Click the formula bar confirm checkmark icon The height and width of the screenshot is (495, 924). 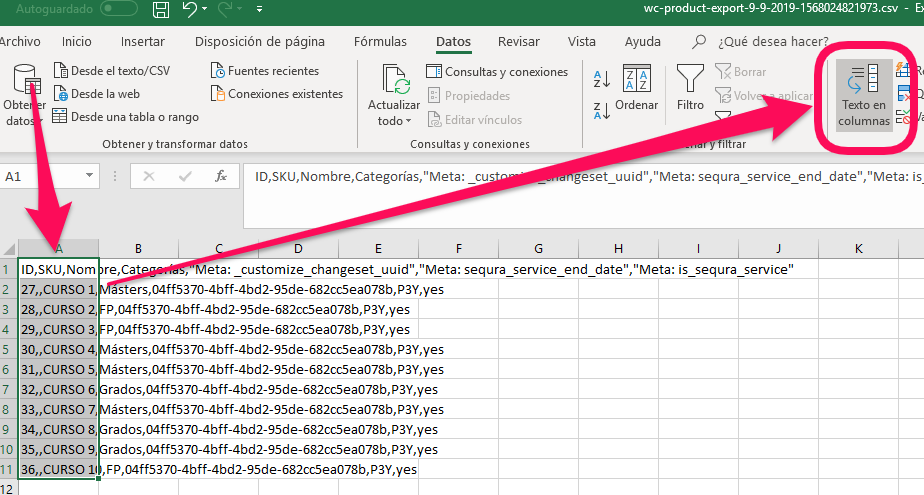point(185,176)
